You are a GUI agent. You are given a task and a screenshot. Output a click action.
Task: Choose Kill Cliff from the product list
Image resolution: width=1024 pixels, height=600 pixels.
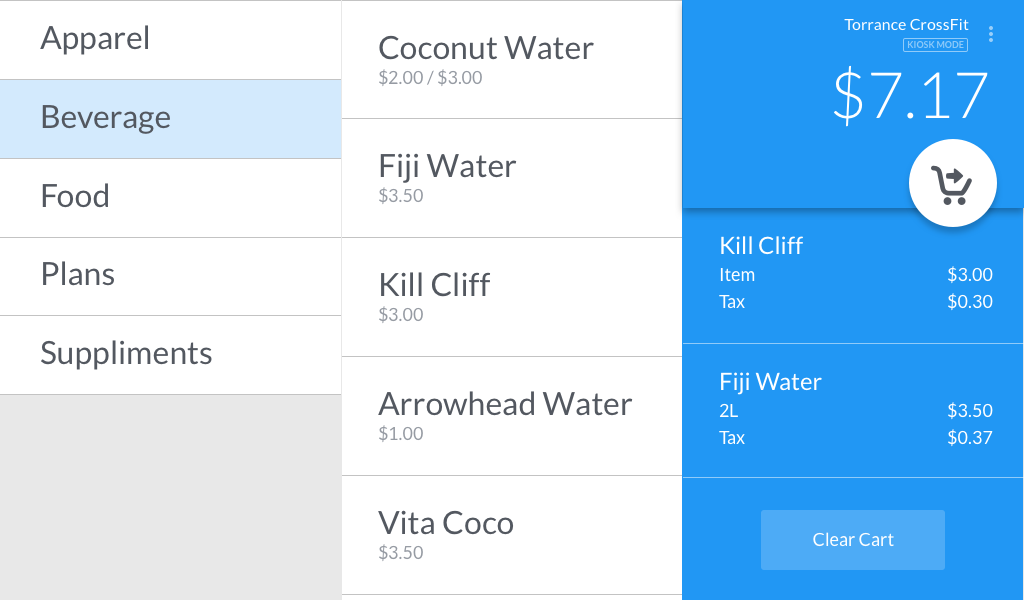pos(511,296)
